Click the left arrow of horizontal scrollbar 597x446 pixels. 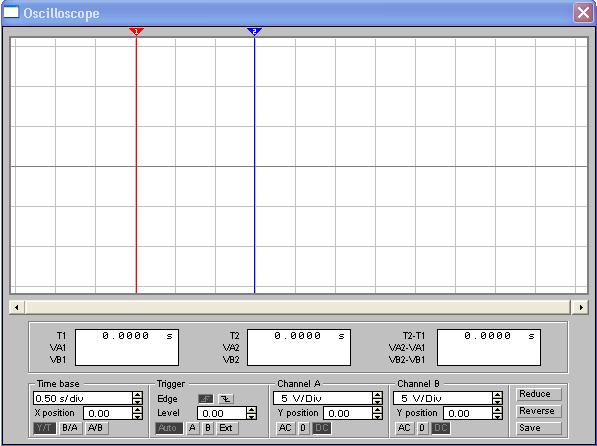[17, 307]
